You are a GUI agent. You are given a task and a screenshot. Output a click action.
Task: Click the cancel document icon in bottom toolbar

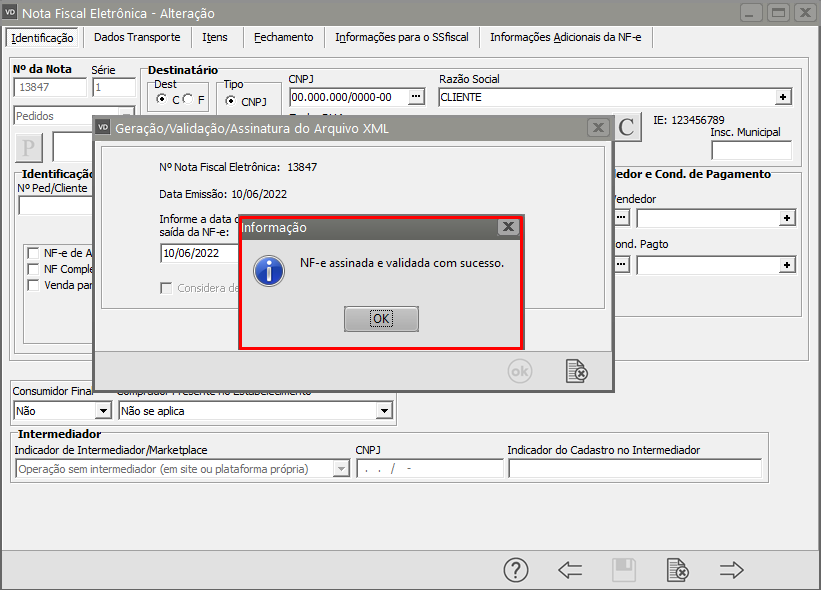tap(678, 570)
